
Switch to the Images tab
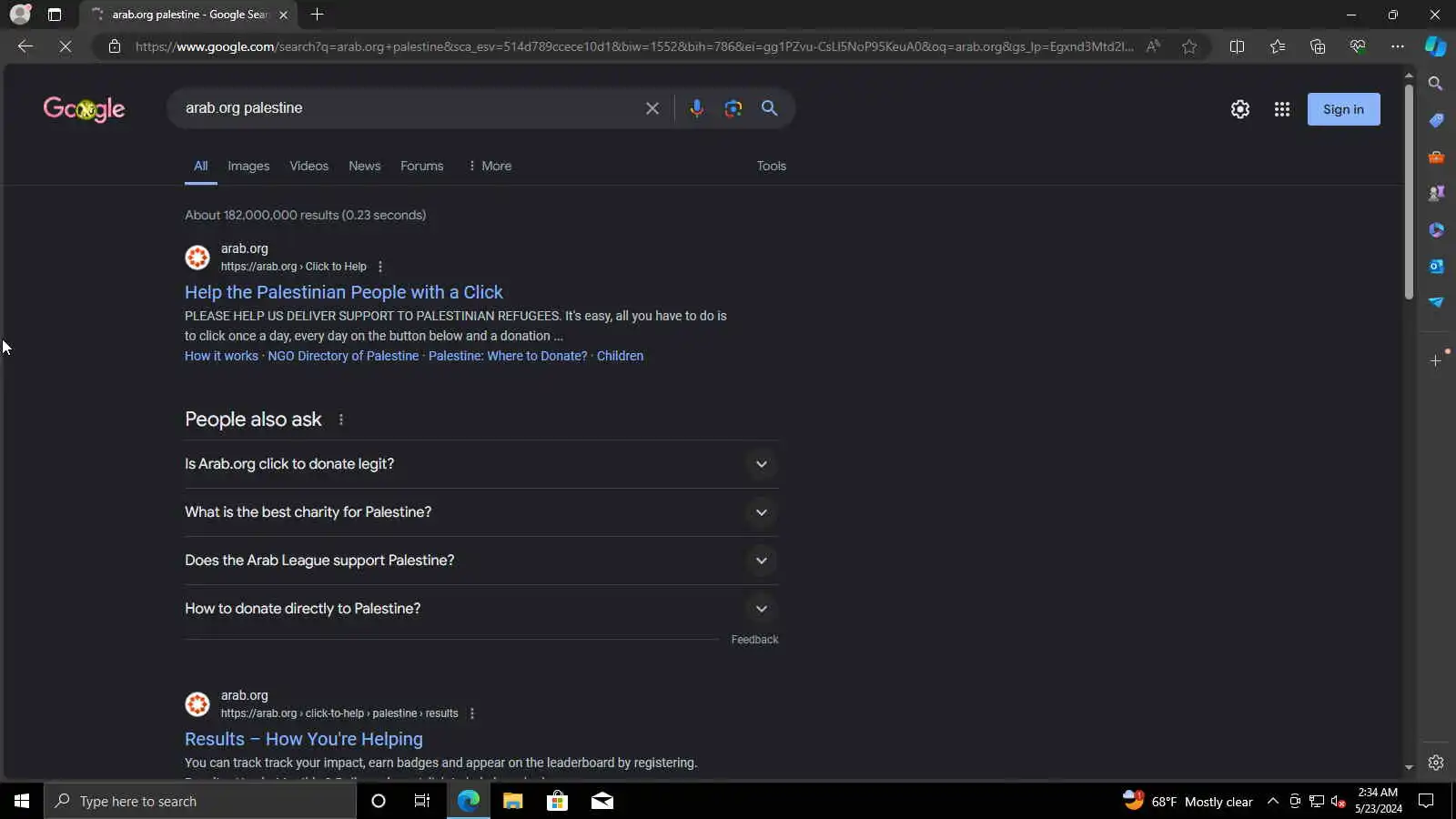(x=248, y=166)
